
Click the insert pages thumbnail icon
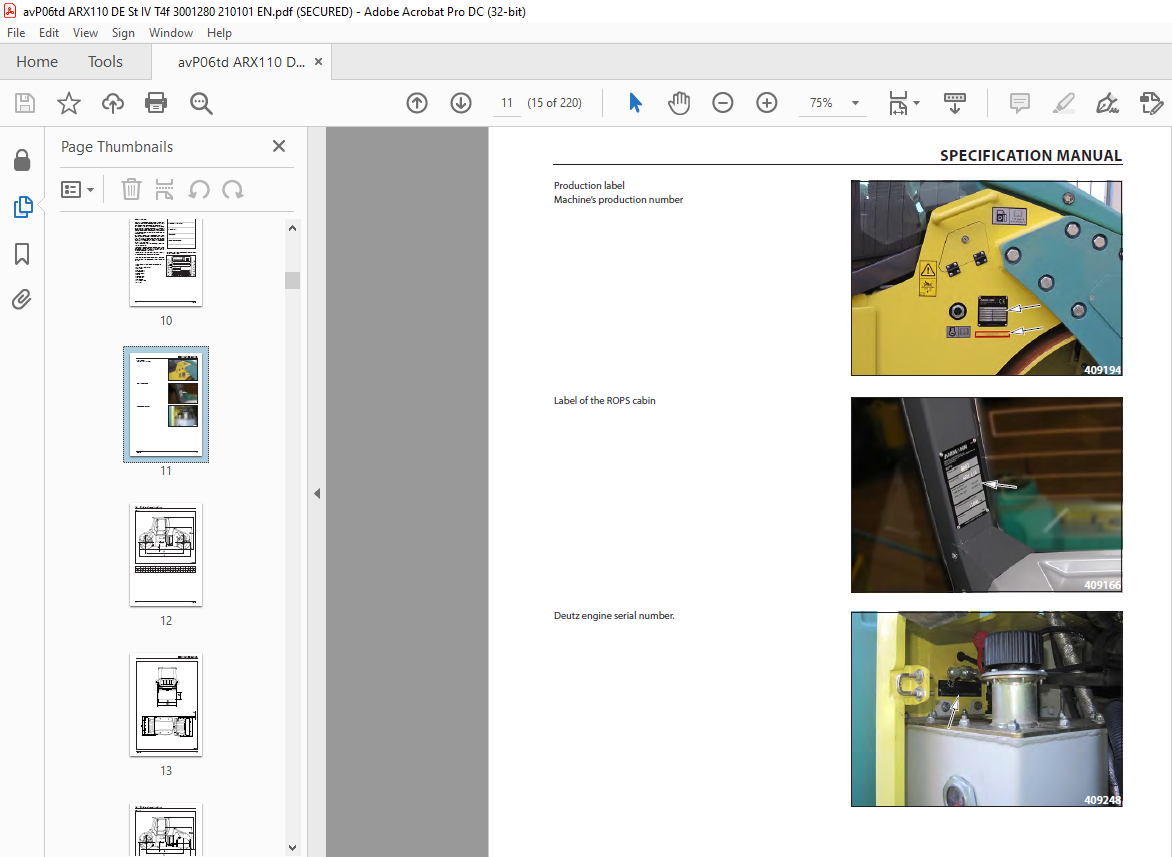click(164, 190)
